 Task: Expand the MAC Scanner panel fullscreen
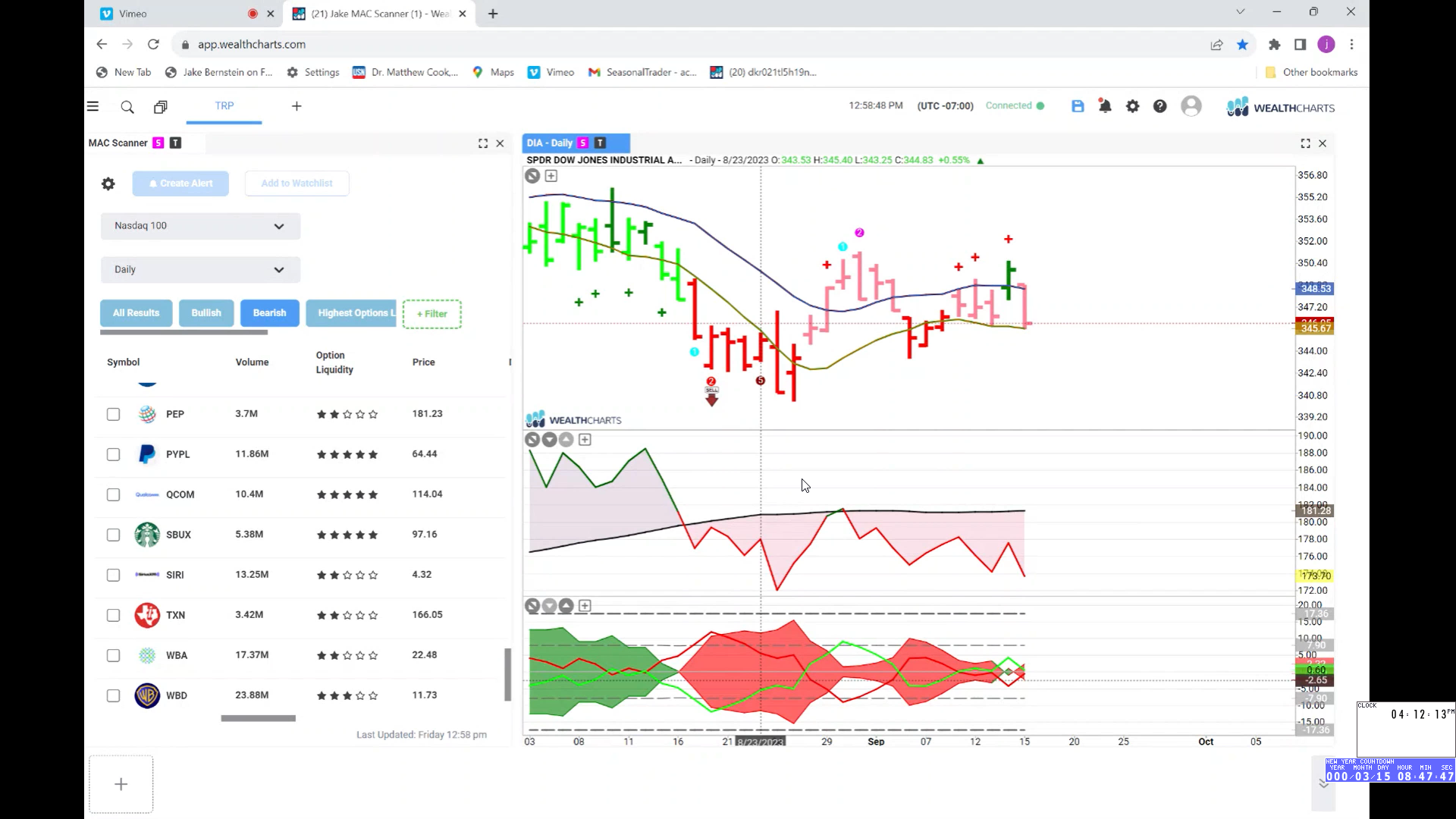(x=483, y=143)
